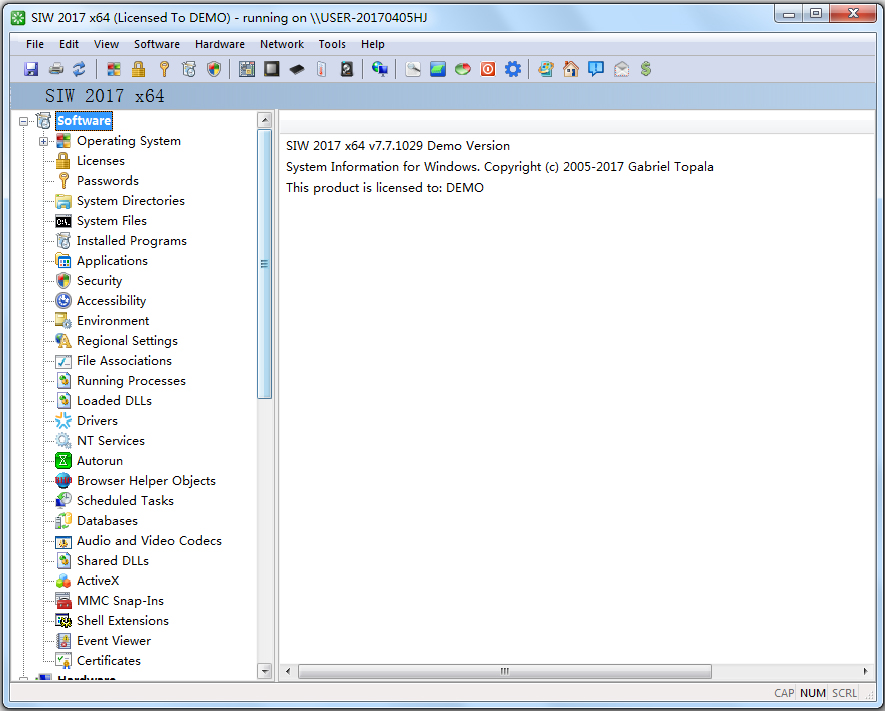Open the Edit menu
Image resolution: width=885 pixels, height=711 pixels.
coord(69,44)
